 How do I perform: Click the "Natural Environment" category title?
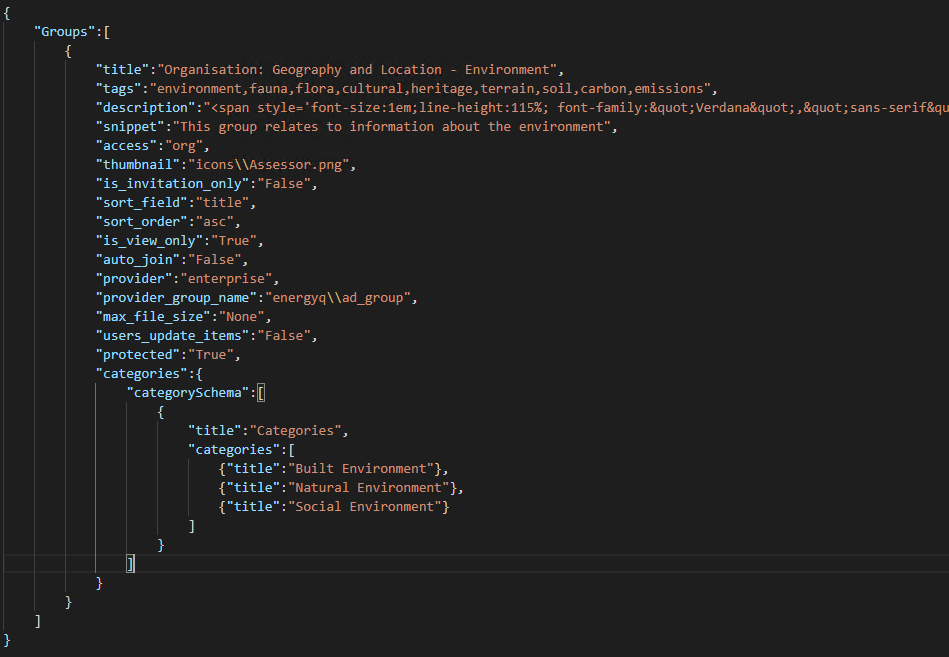pos(372,488)
